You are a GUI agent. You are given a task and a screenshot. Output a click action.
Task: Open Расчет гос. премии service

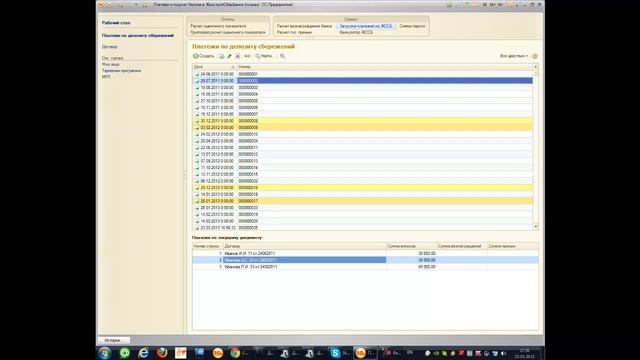(x=294, y=32)
